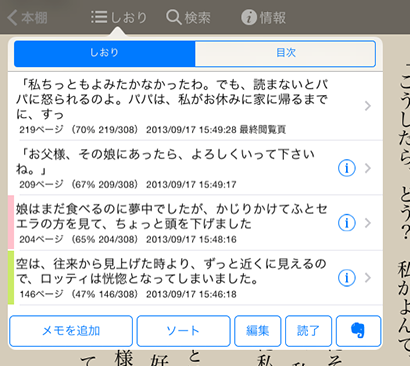Image resolution: width=410 pixels, height=366 pixels.
Task: Go back to 本棚 using arrow
Action: [x=12, y=17]
